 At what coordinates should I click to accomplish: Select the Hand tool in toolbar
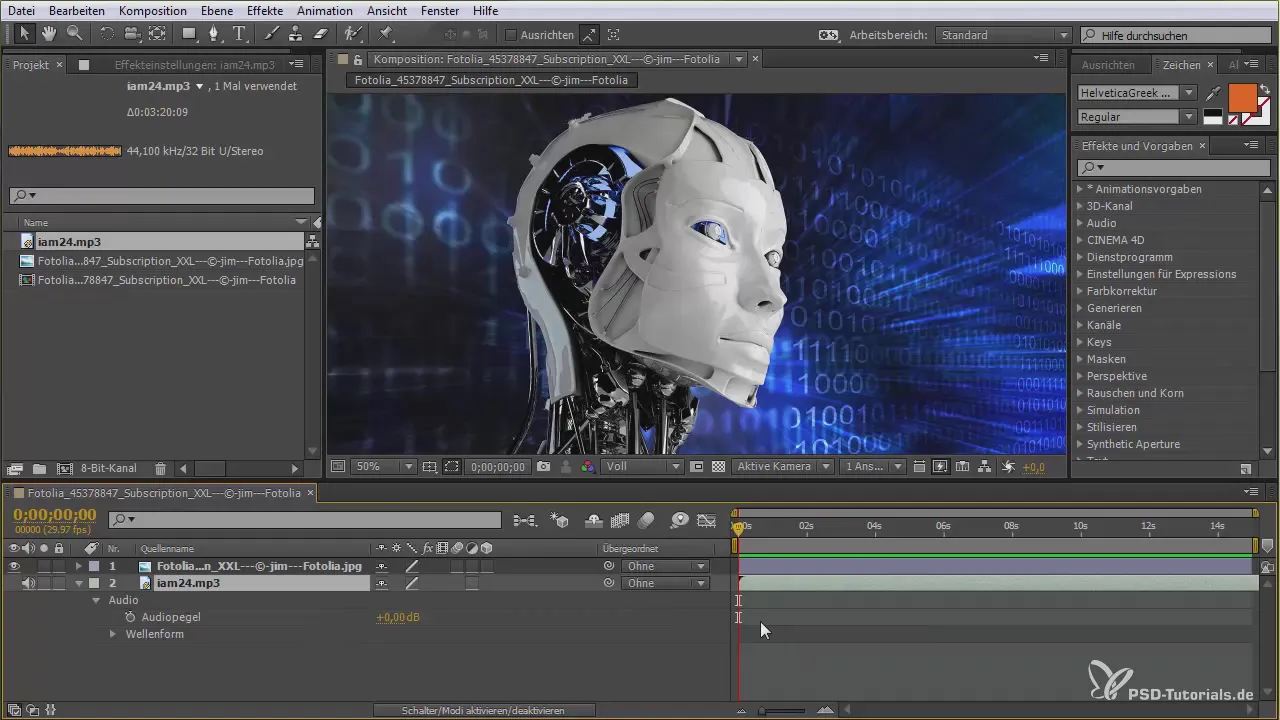[49, 34]
